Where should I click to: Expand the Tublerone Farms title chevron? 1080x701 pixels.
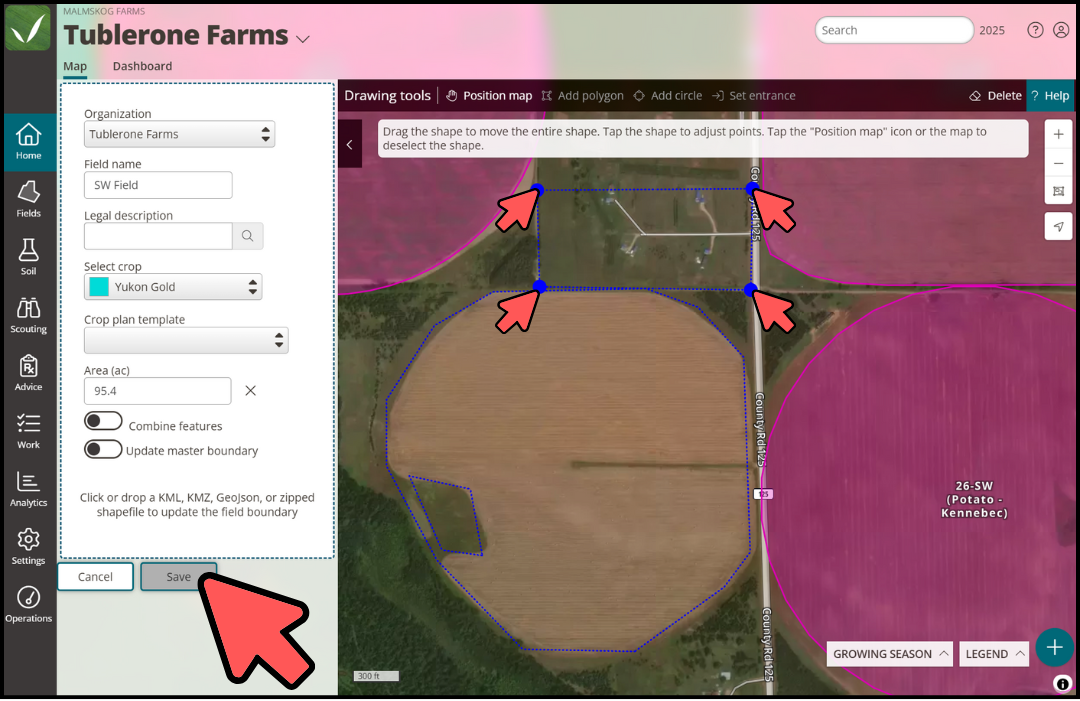pyautogui.click(x=302, y=39)
